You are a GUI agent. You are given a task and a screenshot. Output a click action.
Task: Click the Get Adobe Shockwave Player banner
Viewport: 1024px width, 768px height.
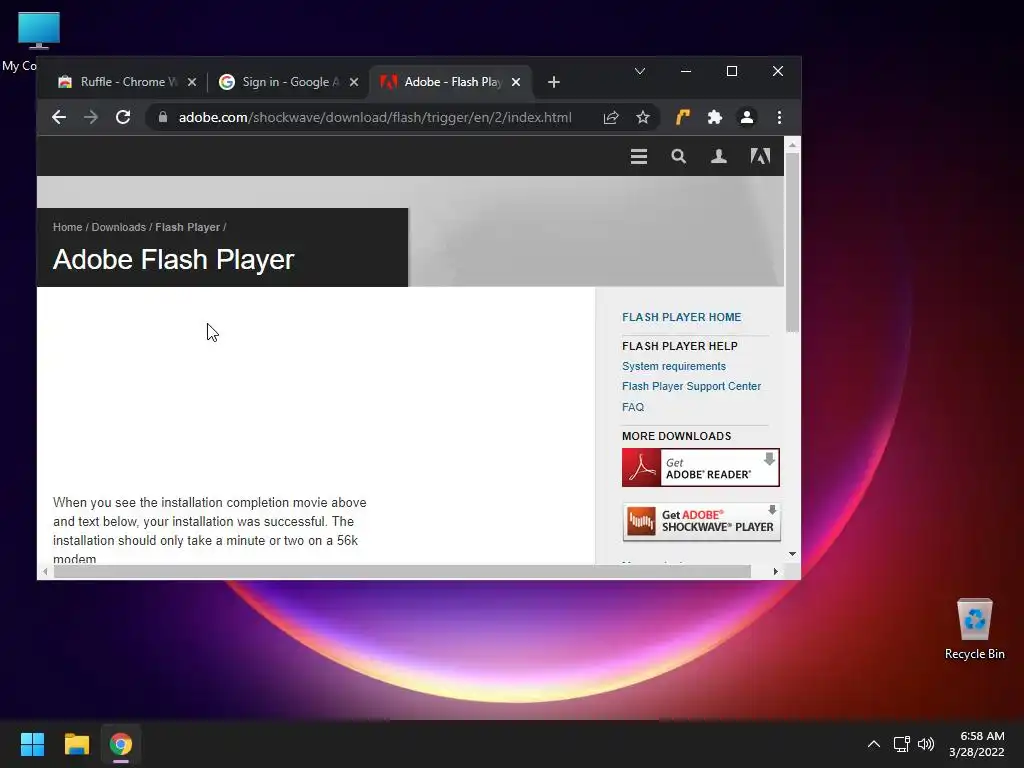coord(701,522)
